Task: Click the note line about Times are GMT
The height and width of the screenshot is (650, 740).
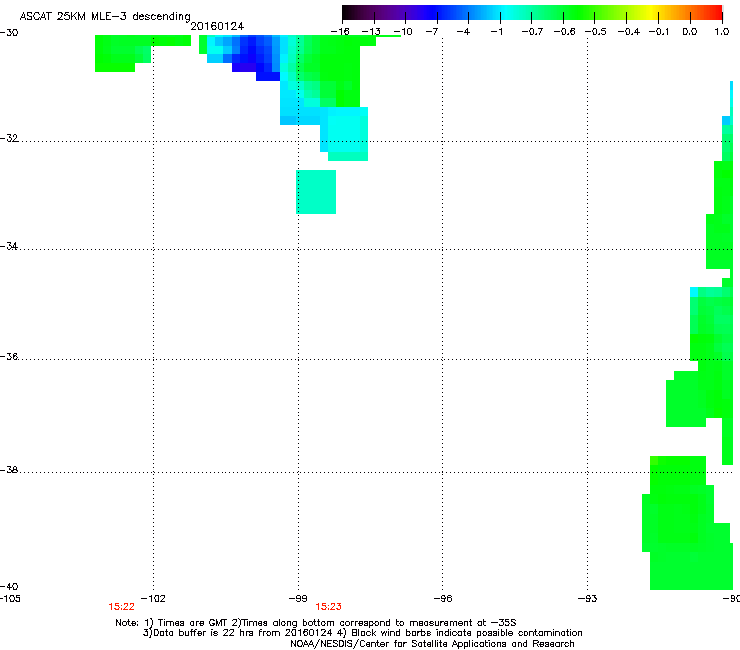Action: point(316,623)
